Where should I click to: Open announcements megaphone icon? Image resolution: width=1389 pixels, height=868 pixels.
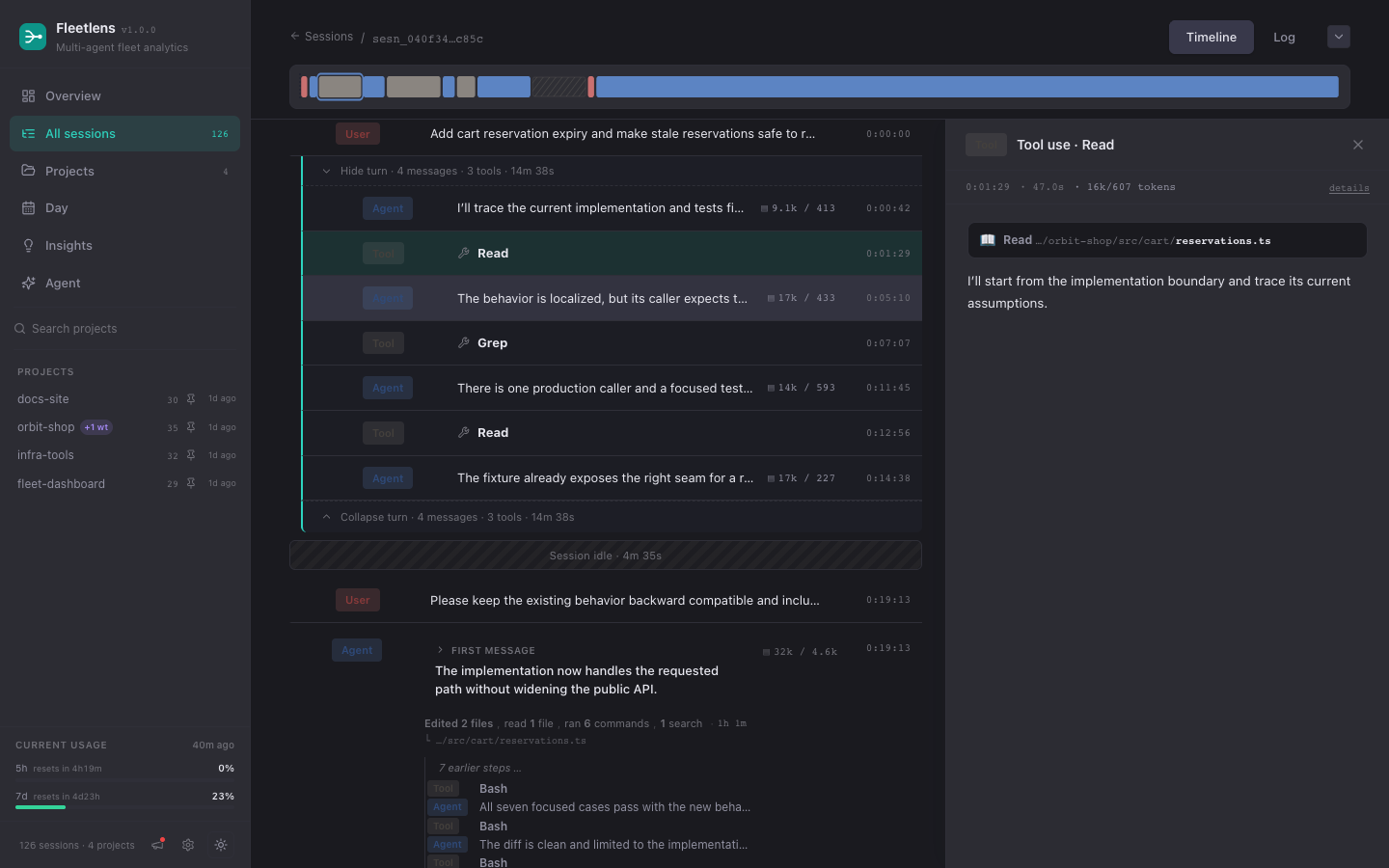[x=158, y=845]
